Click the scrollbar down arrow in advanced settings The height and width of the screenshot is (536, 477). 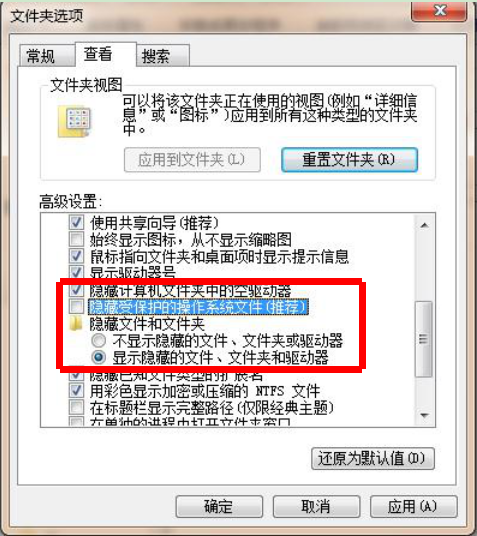424,416
